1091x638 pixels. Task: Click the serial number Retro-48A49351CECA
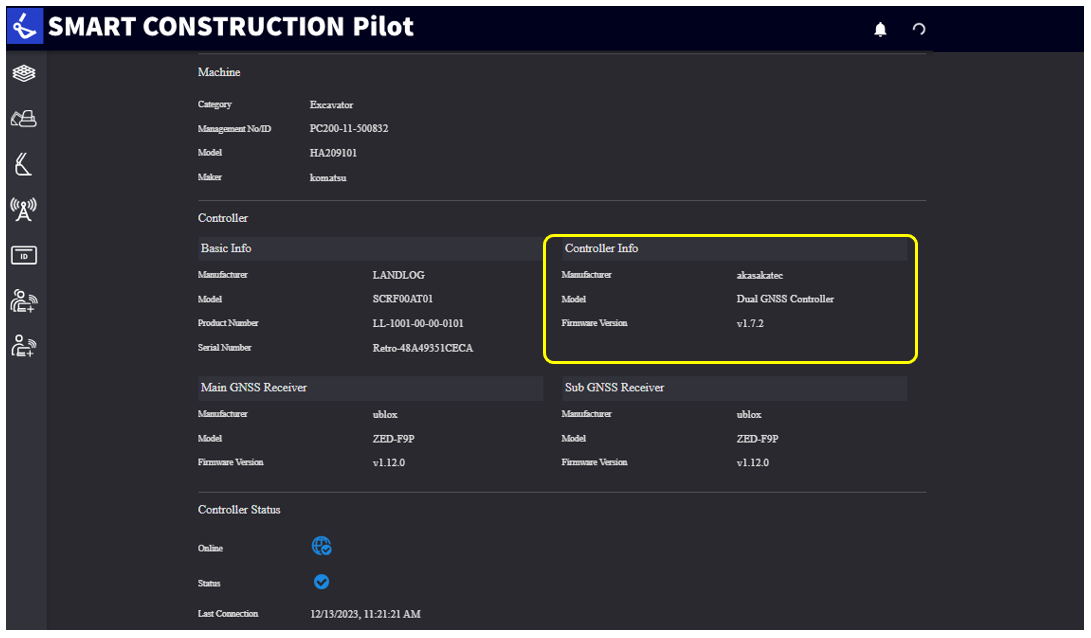pos(422,348)
